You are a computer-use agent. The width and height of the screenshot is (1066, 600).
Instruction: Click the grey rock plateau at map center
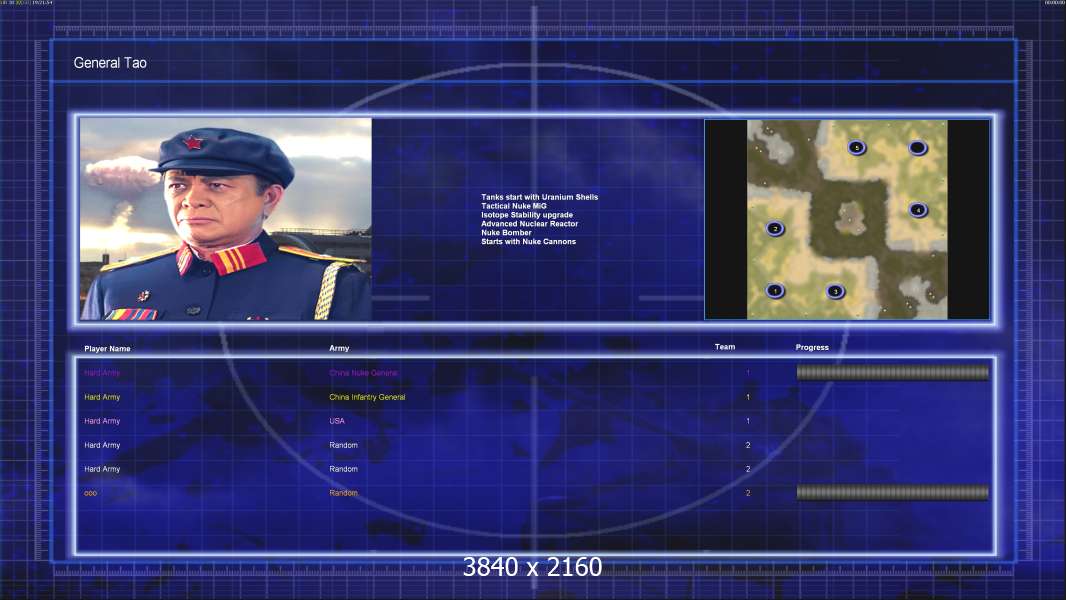[849, 218]
